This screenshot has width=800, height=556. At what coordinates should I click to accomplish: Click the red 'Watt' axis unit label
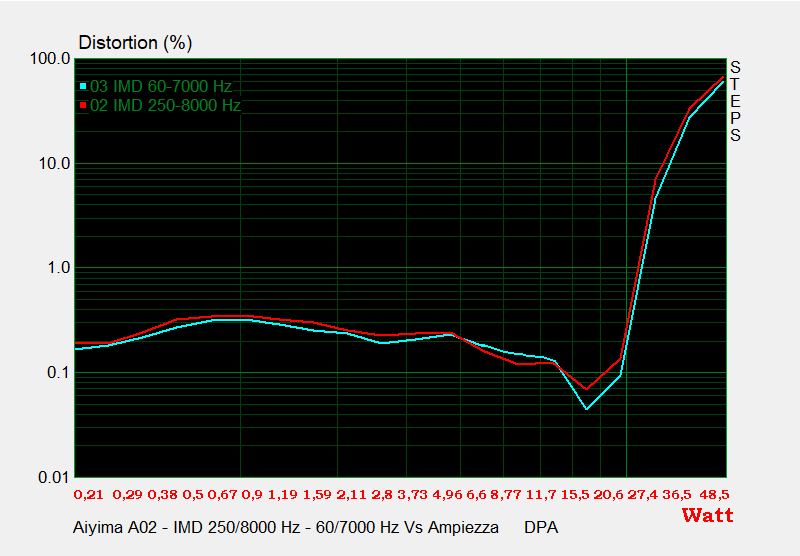[x=707, y=516]
